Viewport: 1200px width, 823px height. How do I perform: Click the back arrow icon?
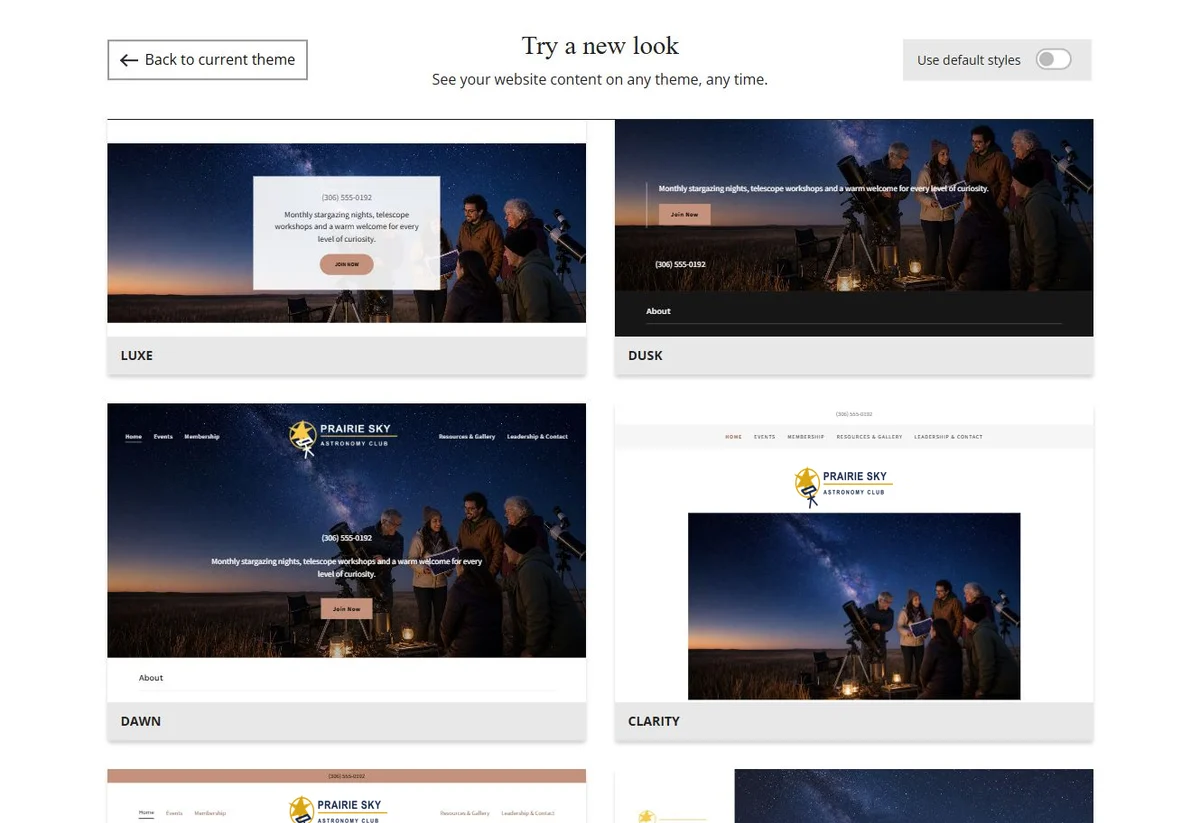[x=129, y=60]
